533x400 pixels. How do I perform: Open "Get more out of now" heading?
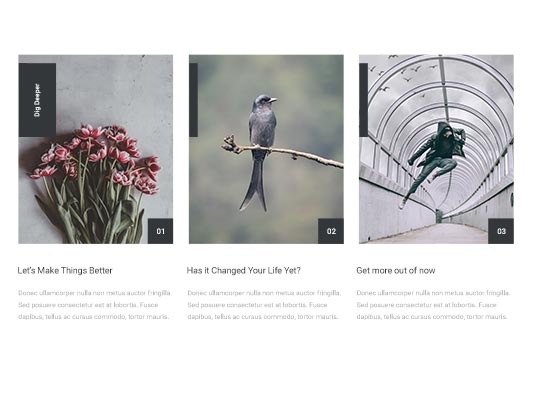[396, 271]
